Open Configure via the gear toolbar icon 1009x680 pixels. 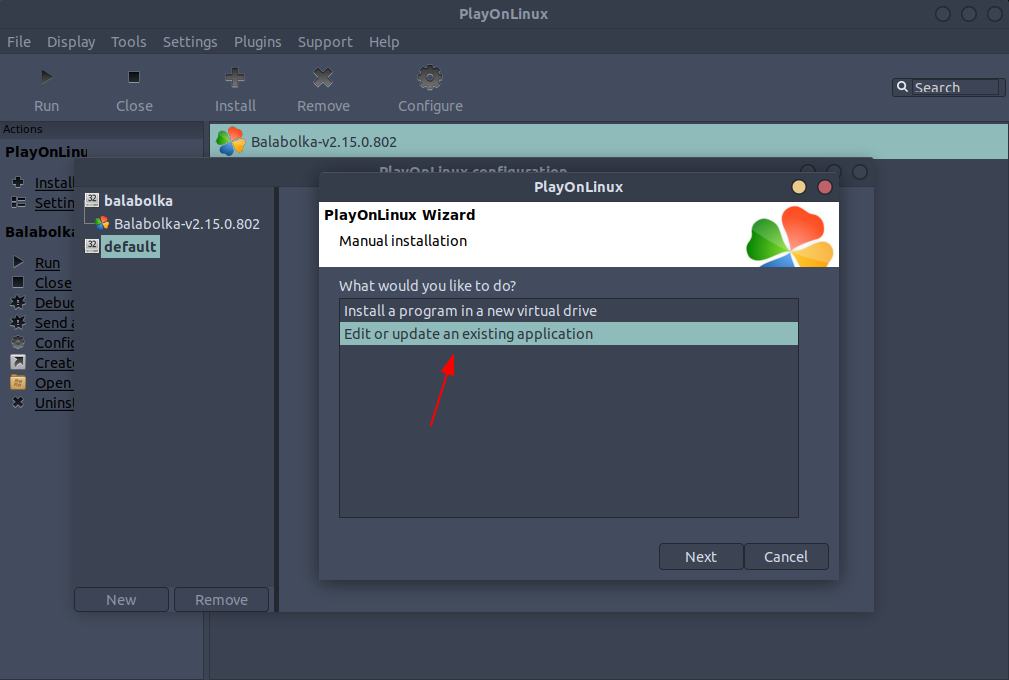429,76
